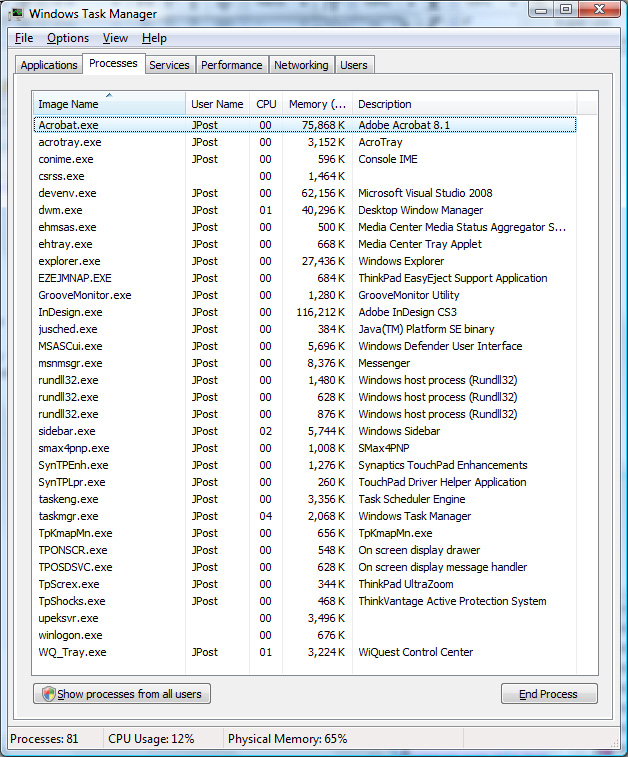
Task: Select rundll32.exe using 876 K memory
Action: pyautogui.click(x=305, y=414)
